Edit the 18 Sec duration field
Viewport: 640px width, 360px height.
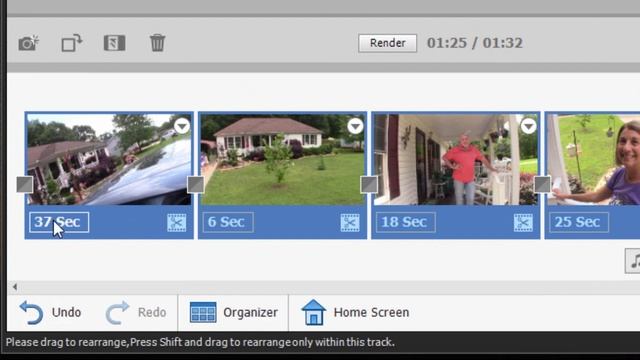(x=406, y=222)
